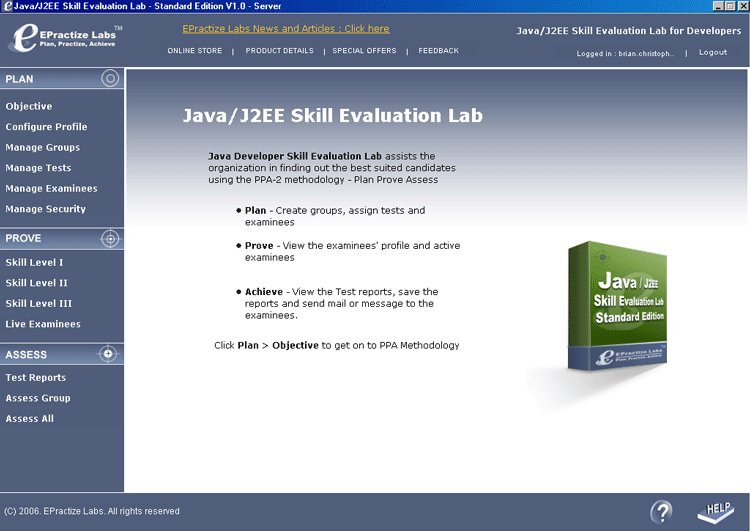The width and height of the screenshot is (750, 531).
Task: Select the PROVE section header
Action: click(x=62, y=238)
